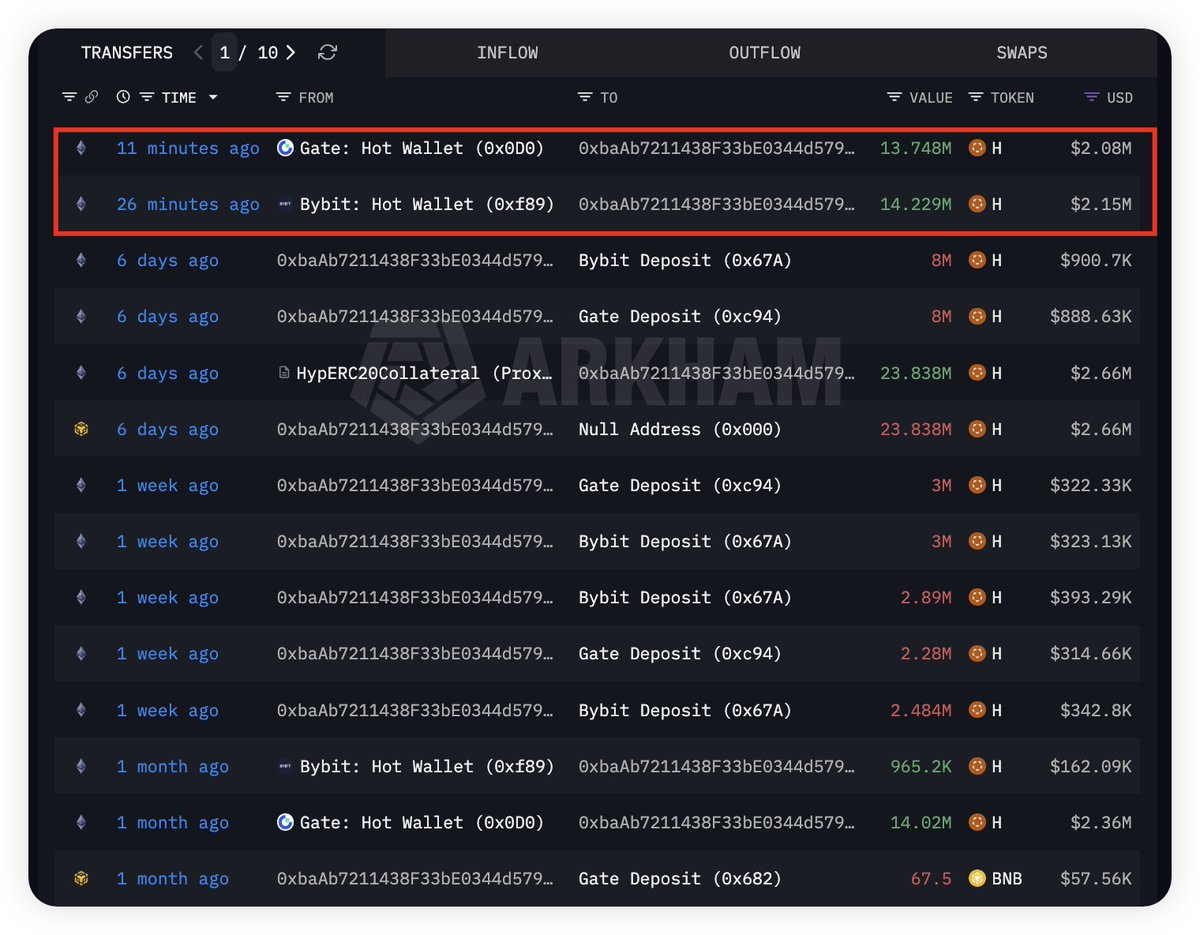The width and height of the screenshot is (1200, 935).
Task: Refresh the transfers list
Action: (x=327, y=52)
